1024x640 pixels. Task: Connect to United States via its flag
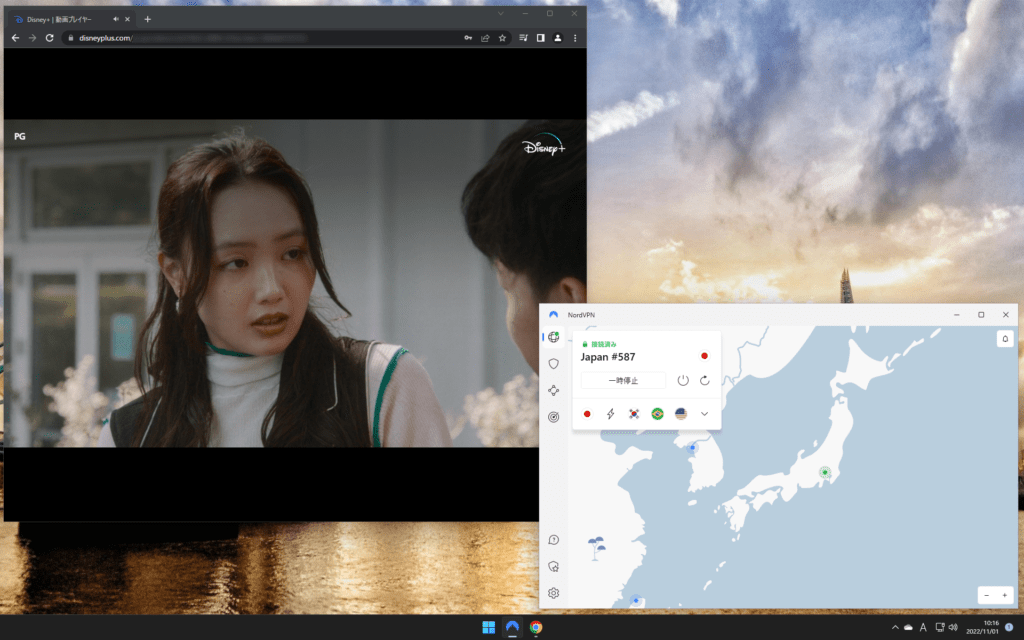click(x=681, y=414)
